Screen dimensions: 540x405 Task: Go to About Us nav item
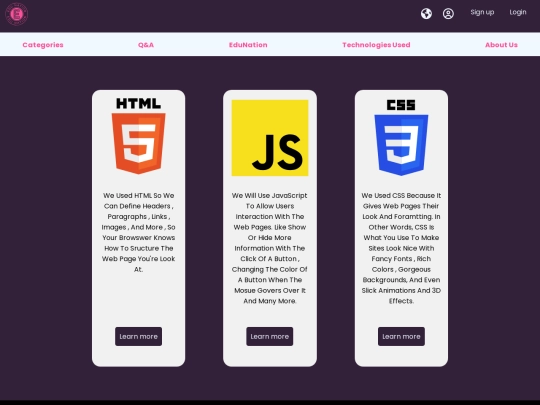click(x=501, y=45)
